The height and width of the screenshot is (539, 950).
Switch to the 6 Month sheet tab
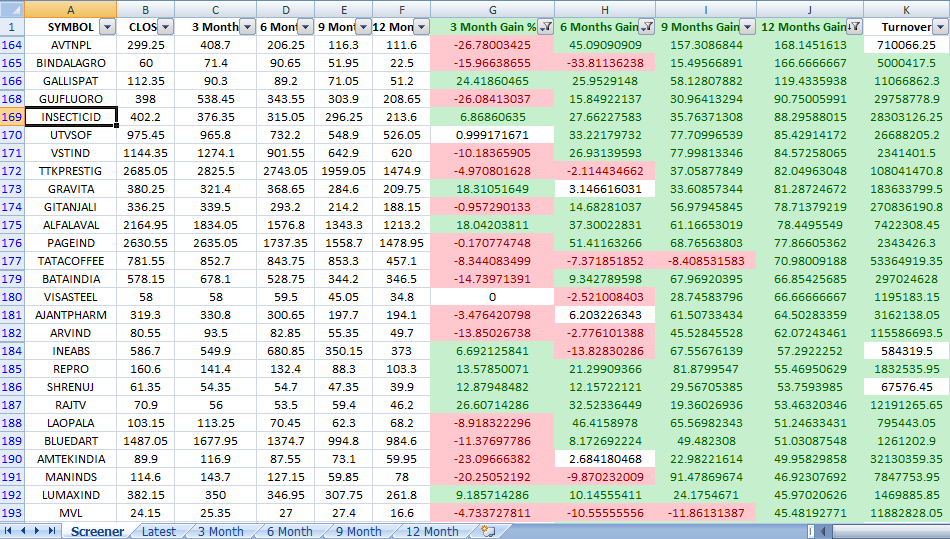coord(290,532)
